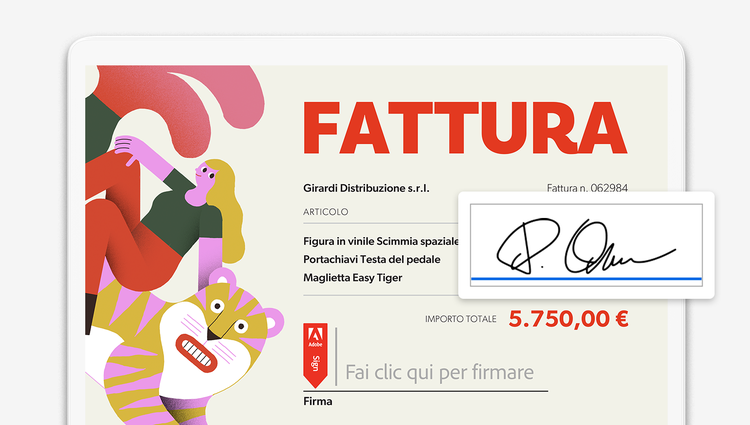
Task: Click the Adobe Sign red tag icon
Action: (x=315, y=355)
